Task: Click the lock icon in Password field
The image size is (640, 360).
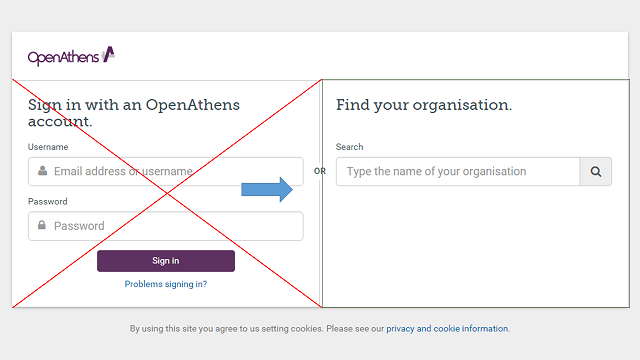Action: (x=42, y=225)
